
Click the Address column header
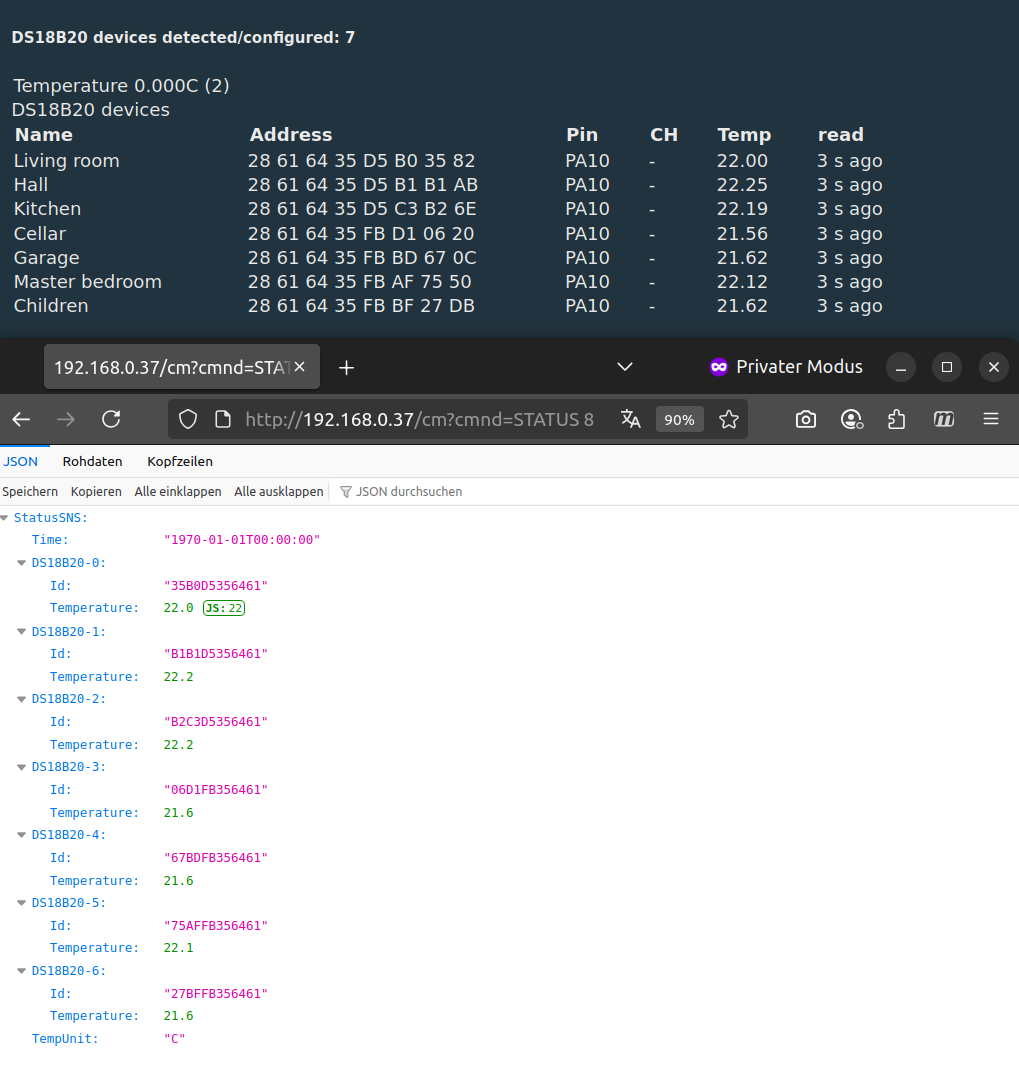(291, 134)
